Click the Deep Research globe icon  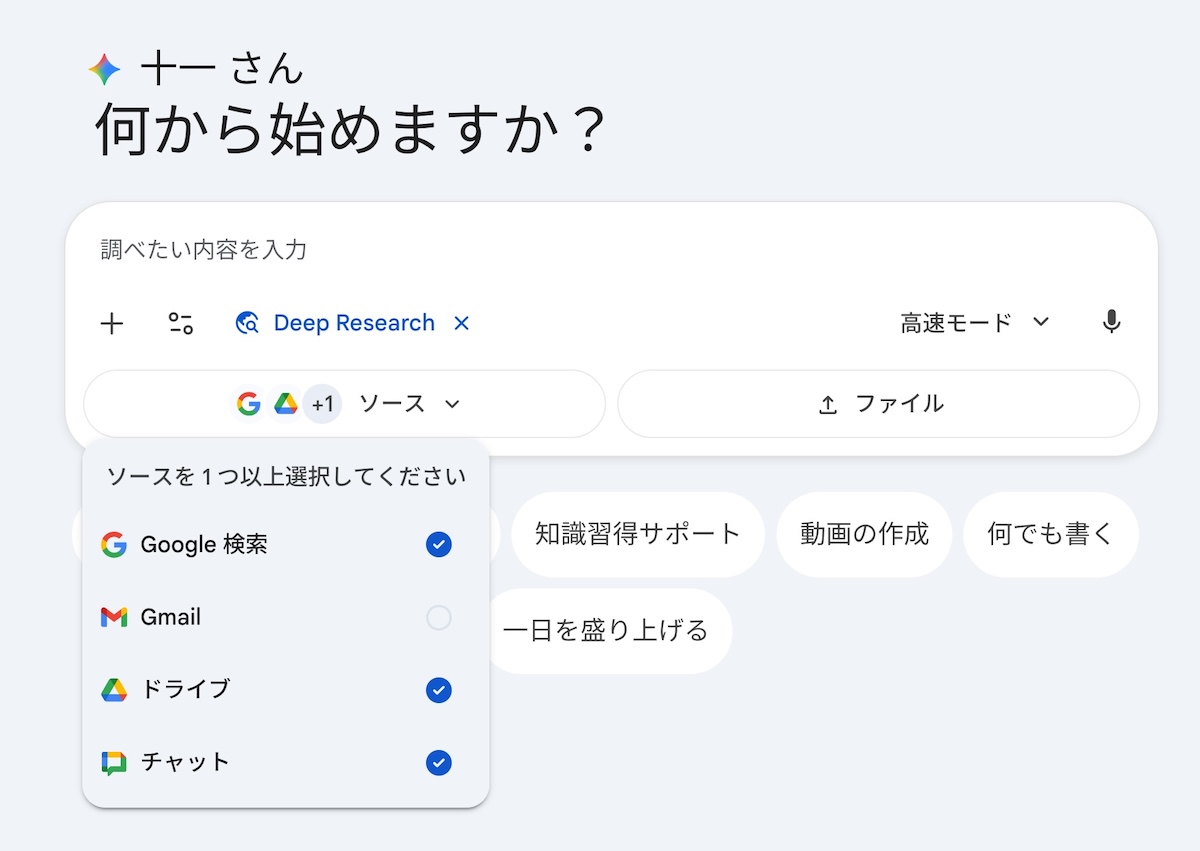[x=247, y=323]
